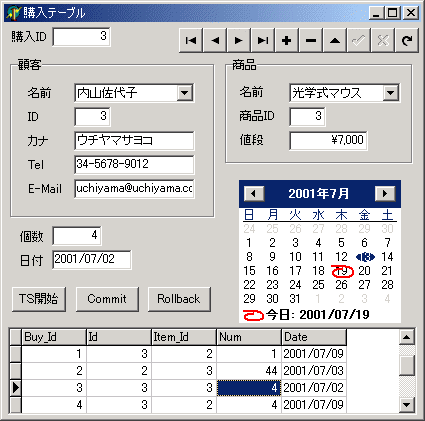Click the Tel input field
This screenshot has height=421, width=425.
tap(134, 164)
